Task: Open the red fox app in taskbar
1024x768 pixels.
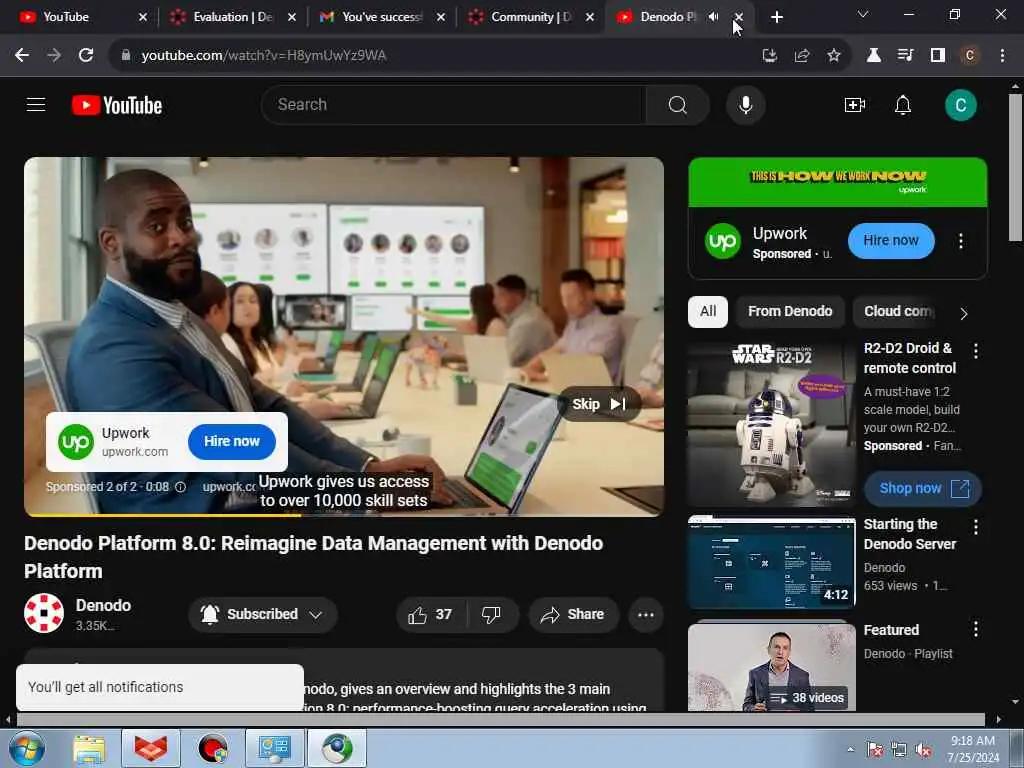Action: (151, 748)
